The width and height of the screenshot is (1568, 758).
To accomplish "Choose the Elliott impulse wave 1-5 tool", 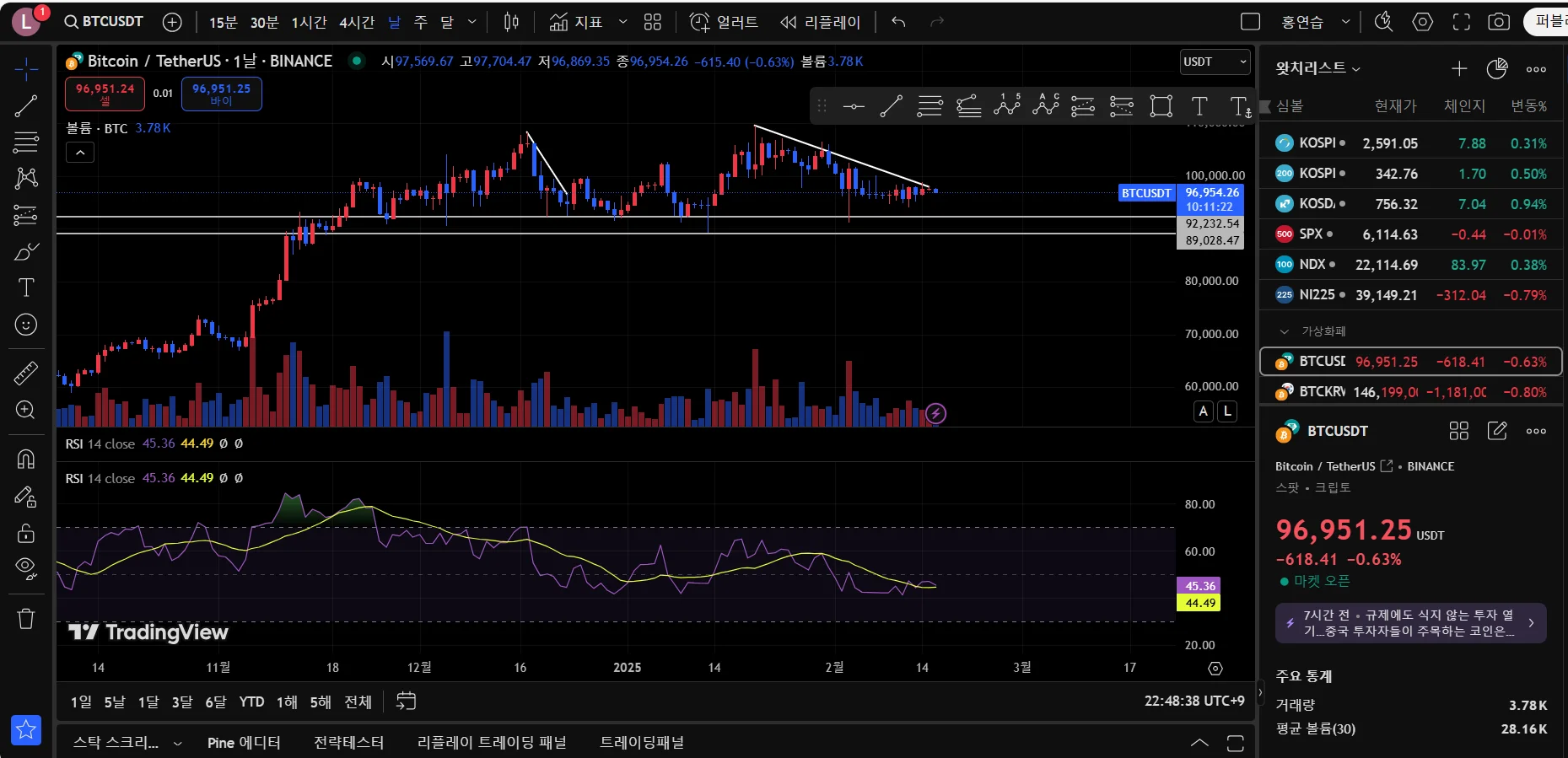I will 1007,105.
